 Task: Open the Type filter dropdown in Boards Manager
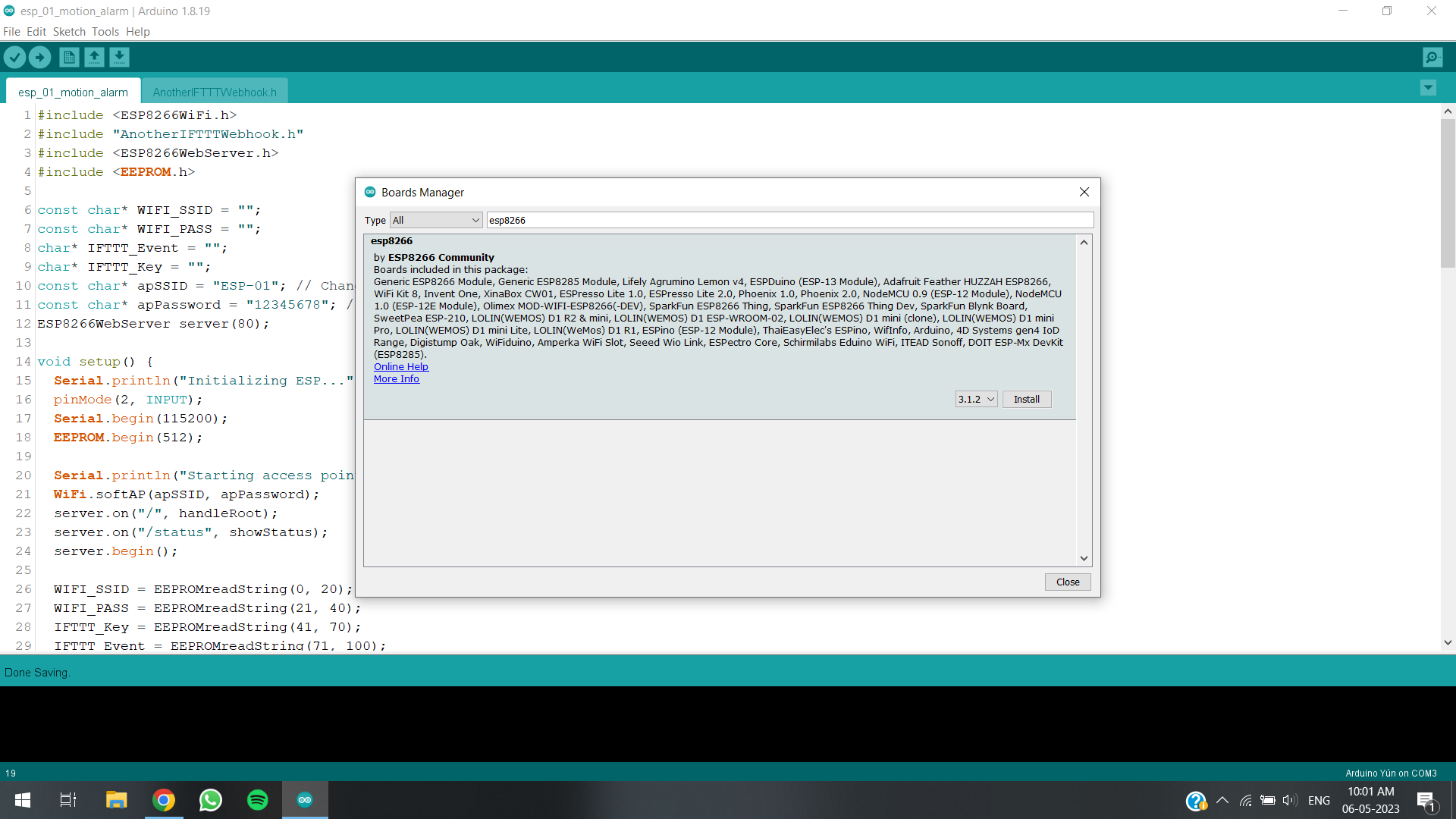click(436, 220)
